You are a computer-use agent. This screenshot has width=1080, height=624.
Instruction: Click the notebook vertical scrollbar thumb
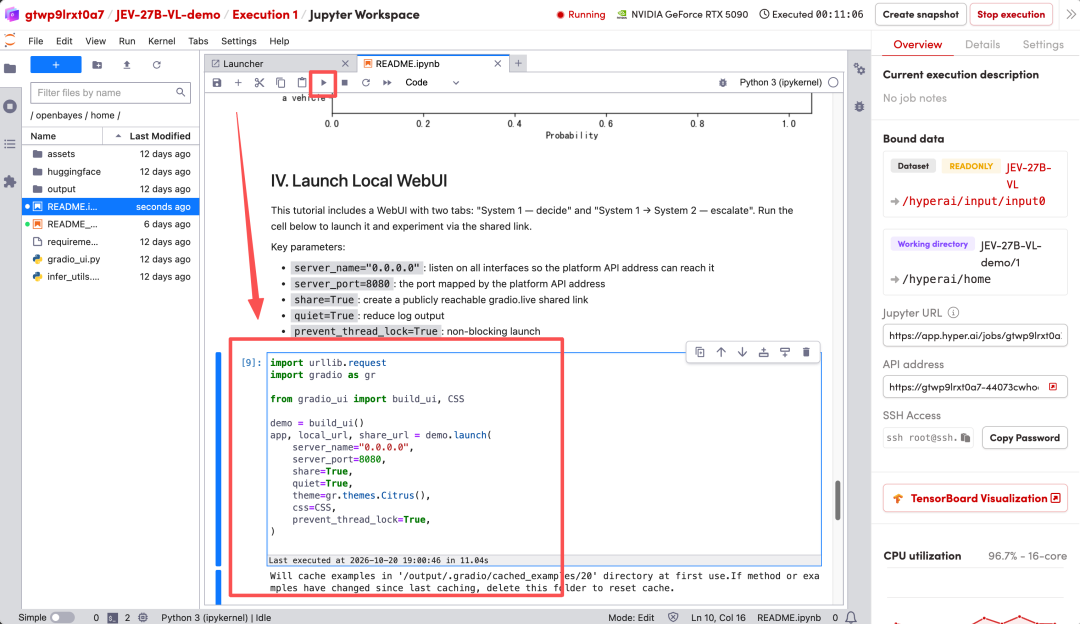838,501
